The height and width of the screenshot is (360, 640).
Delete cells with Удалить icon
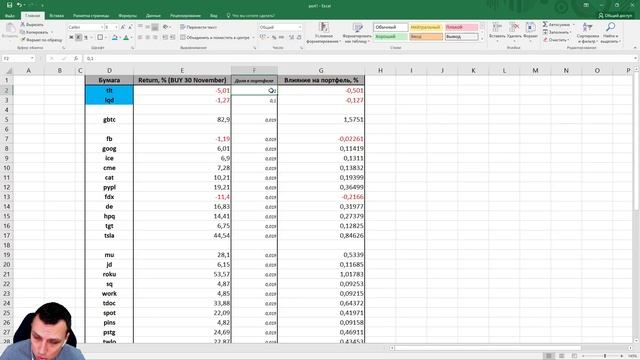point(514,32)
